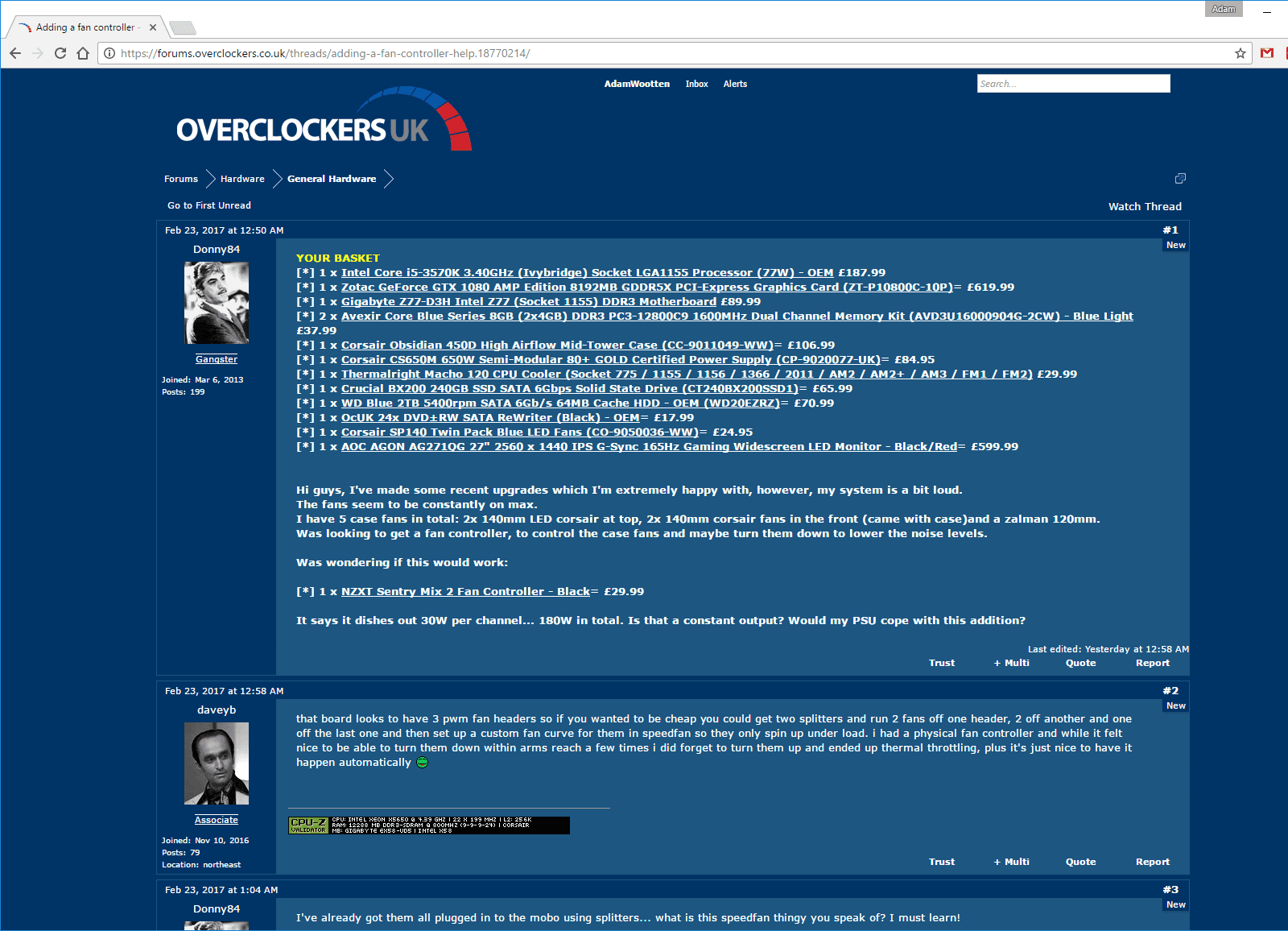Screen dimensions: 1288x931
Task: Click Trust on daveyb's post
Action: coord(942,862)
